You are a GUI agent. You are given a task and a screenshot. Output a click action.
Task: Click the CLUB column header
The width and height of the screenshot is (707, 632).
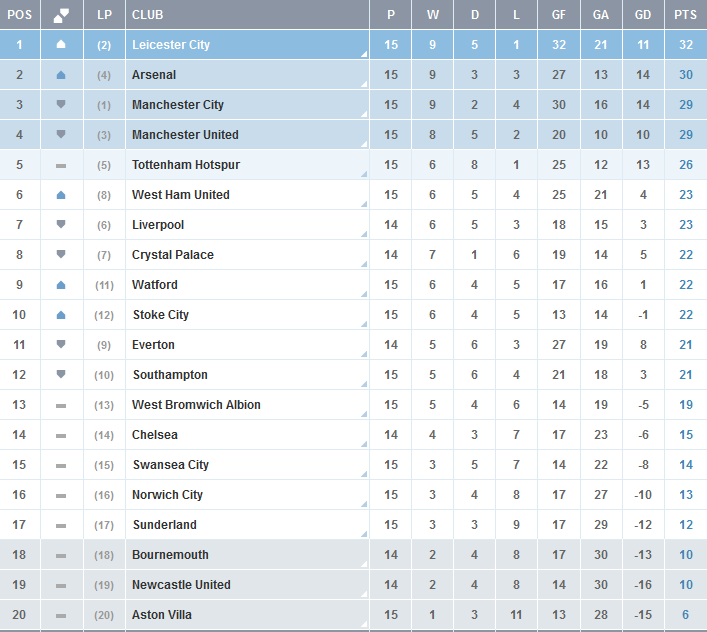click(147, 15)
